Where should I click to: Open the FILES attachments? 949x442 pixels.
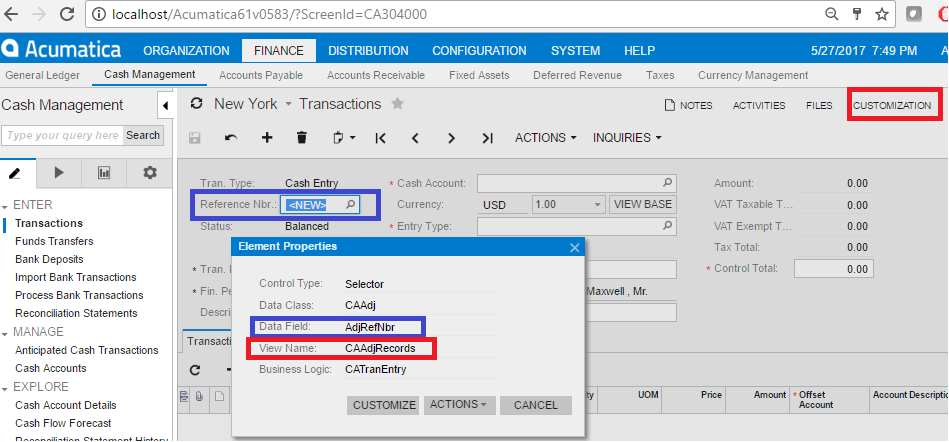(819, 105)
